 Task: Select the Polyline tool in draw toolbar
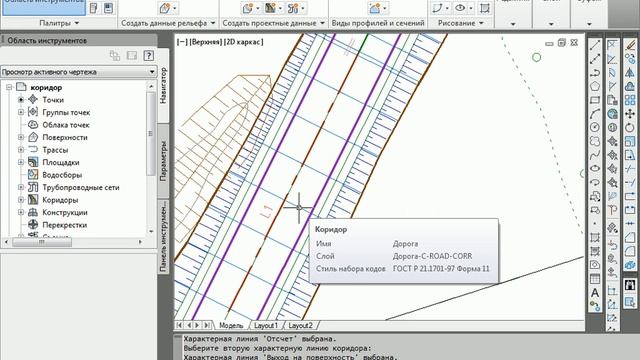(595, 73)
